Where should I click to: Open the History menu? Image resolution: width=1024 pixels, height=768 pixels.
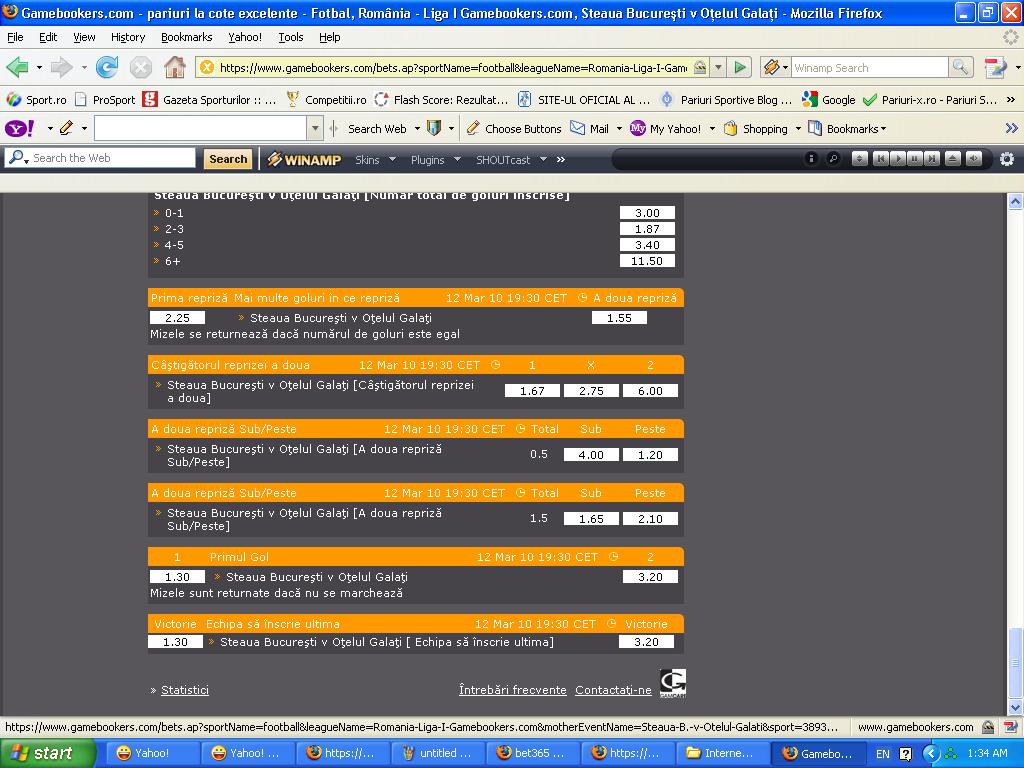[x=128, y=37]
